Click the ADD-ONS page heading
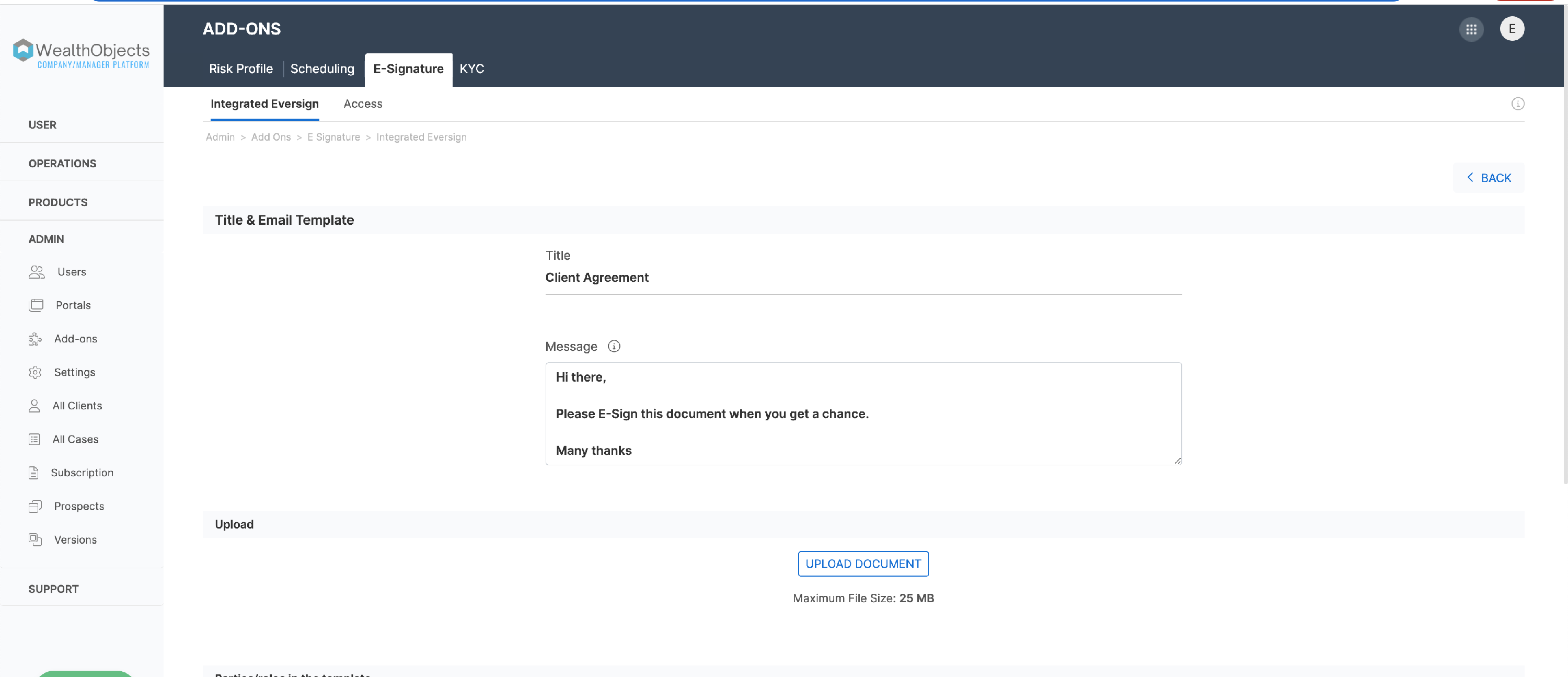The width and height of the screenshot is (1568, 677). tap(241, 29)
